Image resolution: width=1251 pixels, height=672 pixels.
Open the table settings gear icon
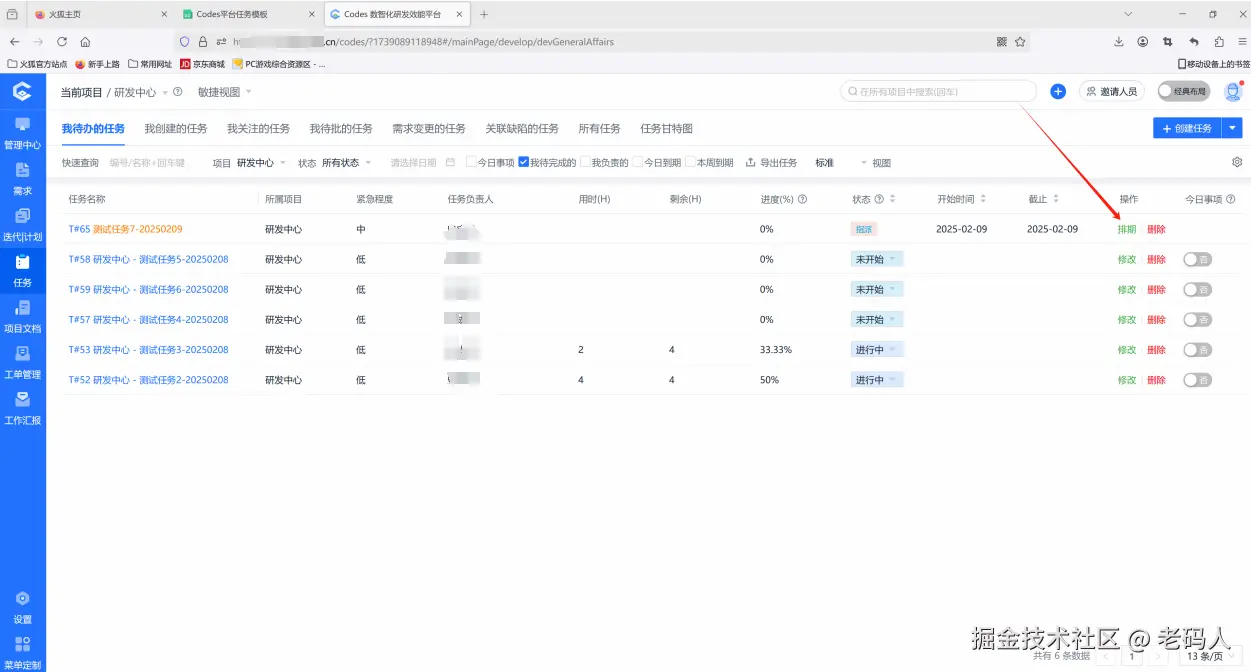[1237, 162]
